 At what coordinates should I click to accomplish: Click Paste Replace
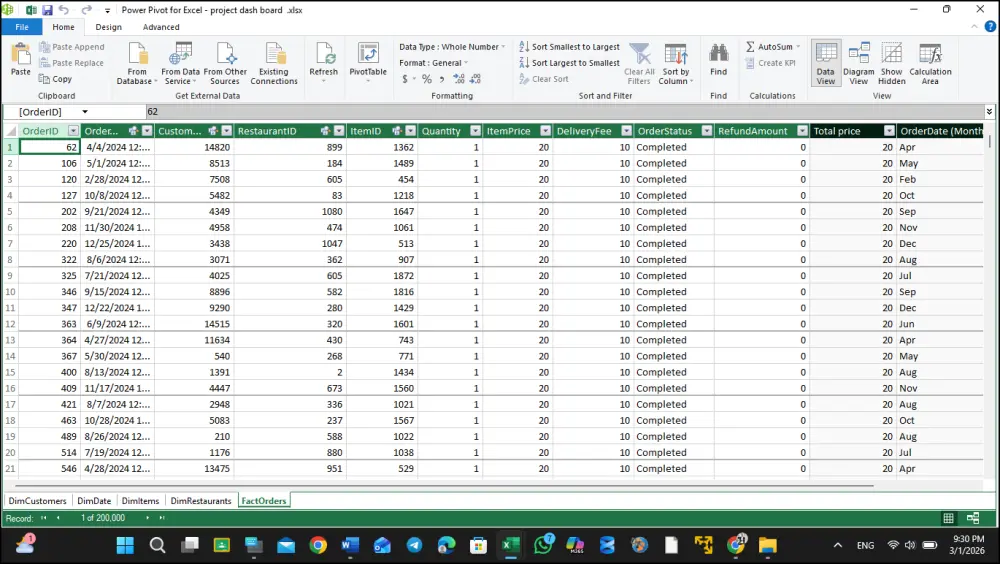click(x=71, y=63)
